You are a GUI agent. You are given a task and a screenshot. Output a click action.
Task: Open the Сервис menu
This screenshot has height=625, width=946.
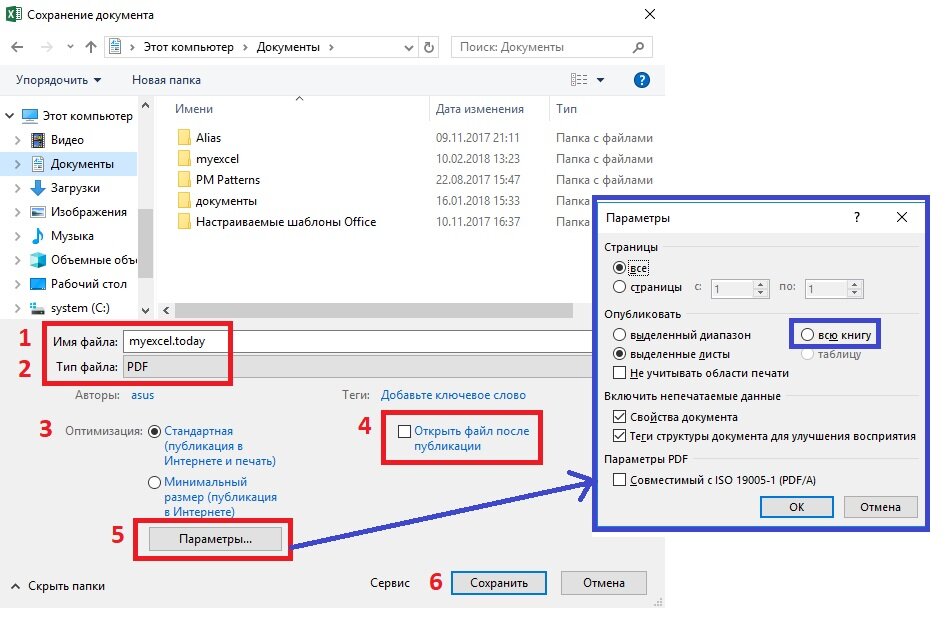coord(390,583)
